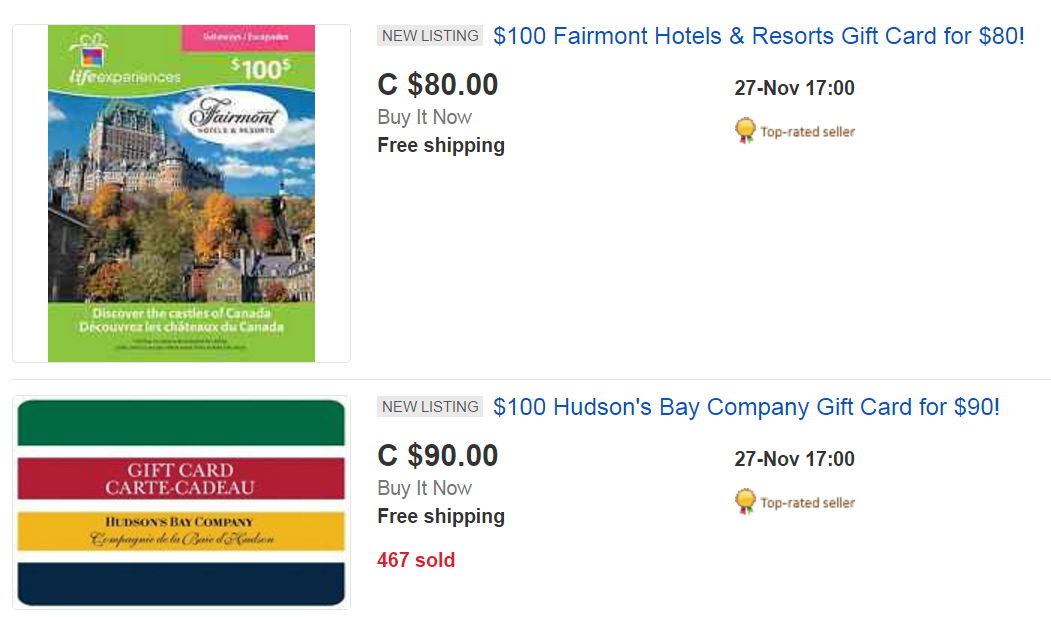Select Free shipping text on the Fairmont listing
The width and height of the screenshot is (1051, 617).
click(441, 145)
